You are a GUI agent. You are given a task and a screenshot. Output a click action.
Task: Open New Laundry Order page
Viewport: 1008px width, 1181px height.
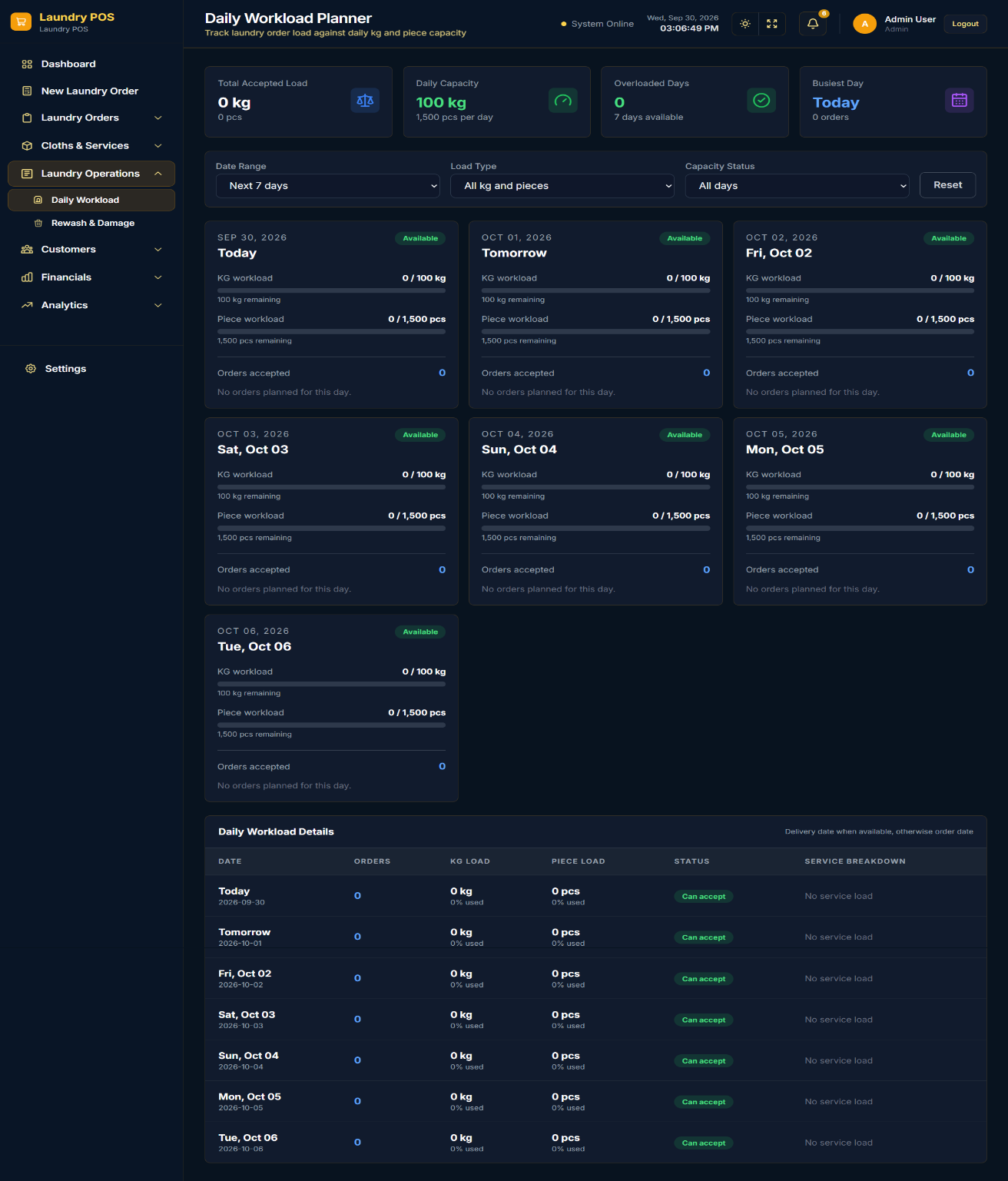[91, 91]
